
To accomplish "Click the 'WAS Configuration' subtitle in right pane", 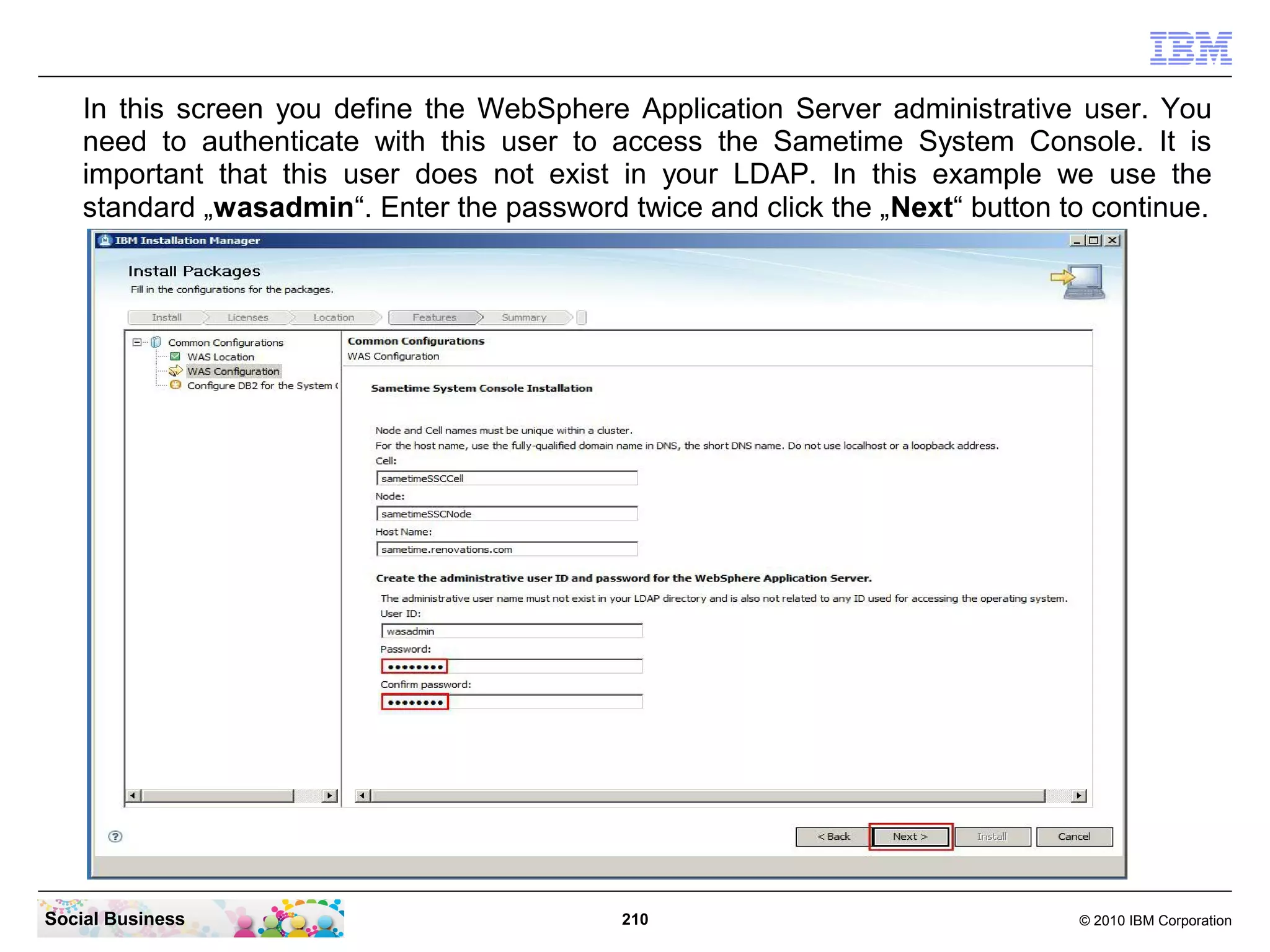I will (x=393, y=356).
